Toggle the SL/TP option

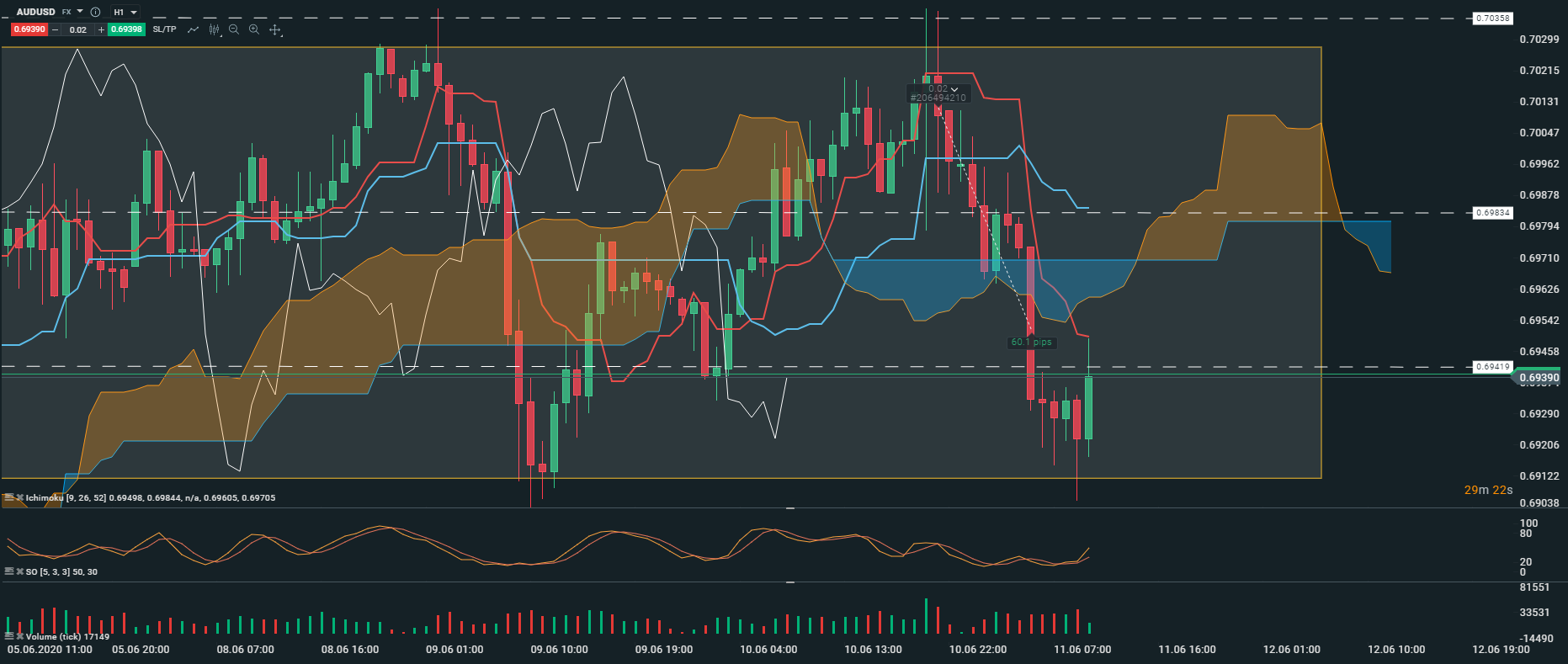pyautogui.click(x=165, y=29)
